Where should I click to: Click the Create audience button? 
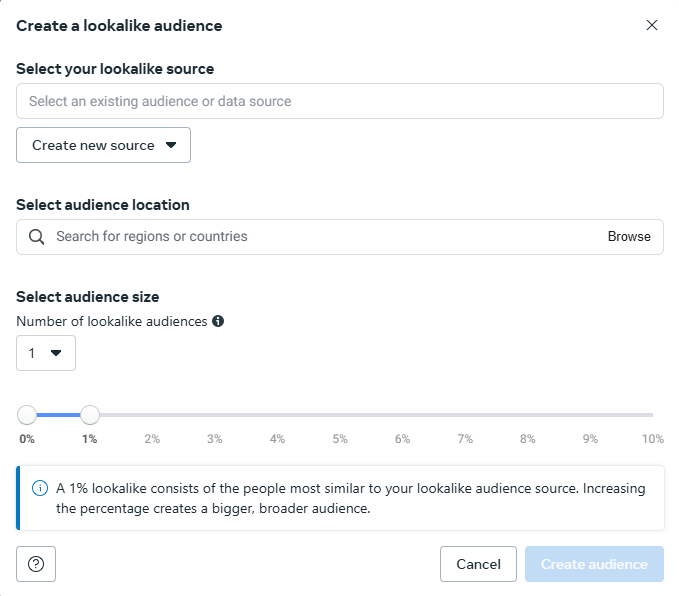594,564
